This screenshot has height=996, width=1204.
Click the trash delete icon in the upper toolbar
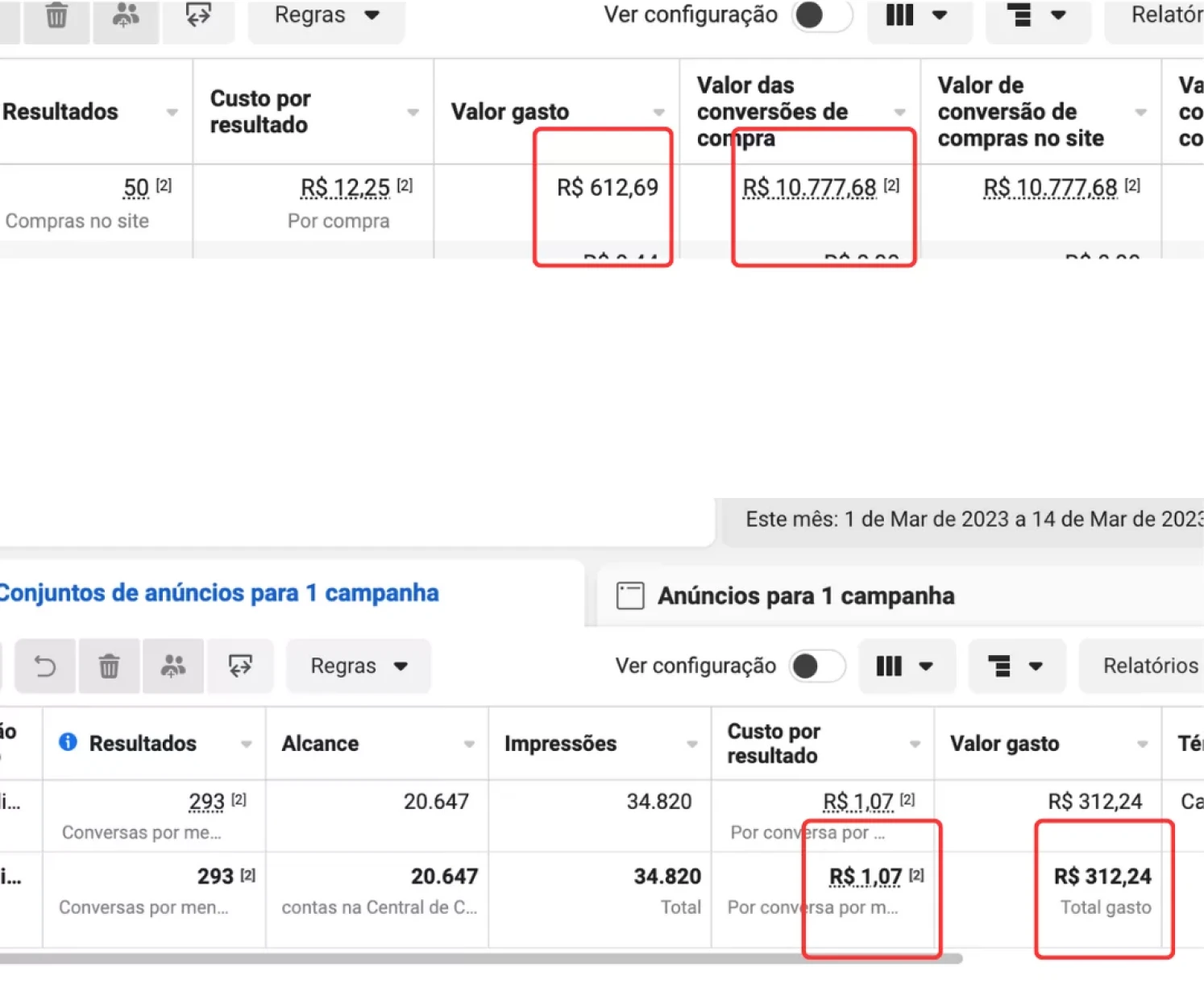click(56, 15)
